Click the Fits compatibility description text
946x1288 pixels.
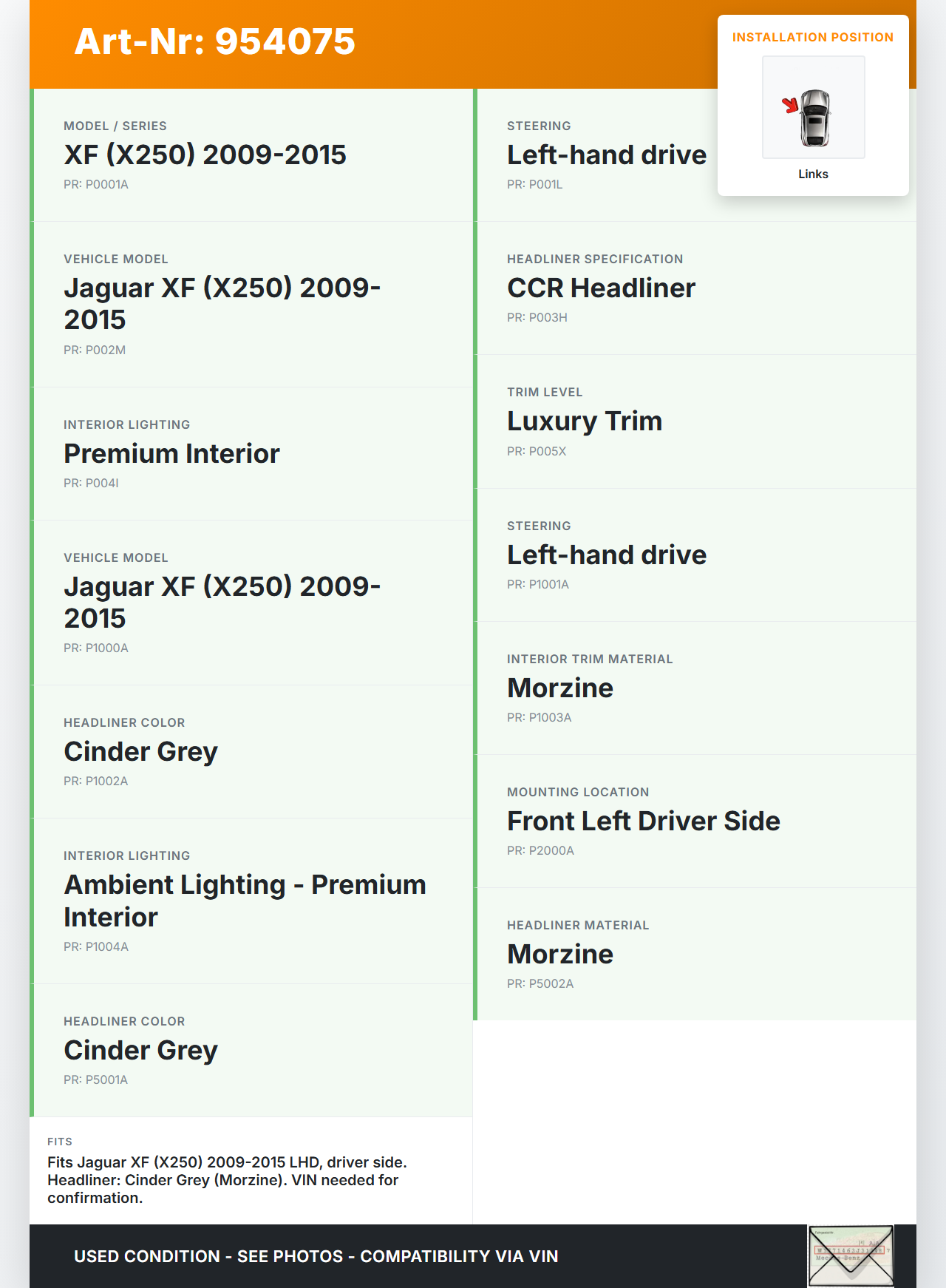pyautogui.click(x=227, y=1180)
